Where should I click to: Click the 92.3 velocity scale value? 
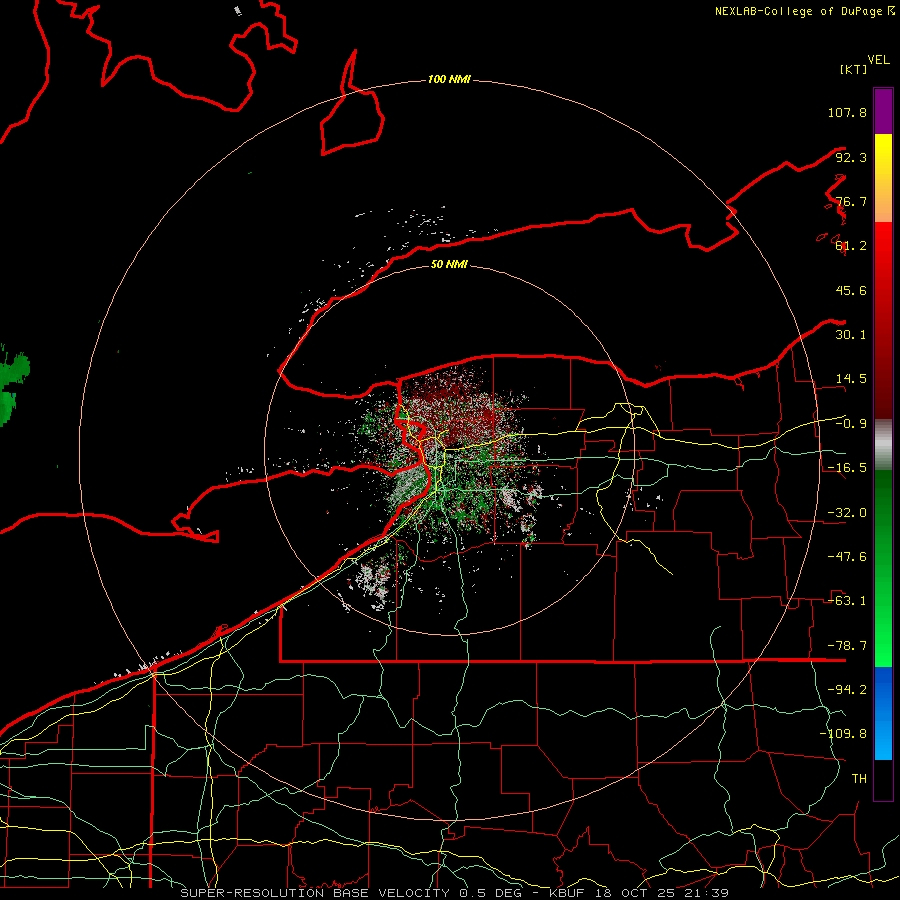(851, 157)
